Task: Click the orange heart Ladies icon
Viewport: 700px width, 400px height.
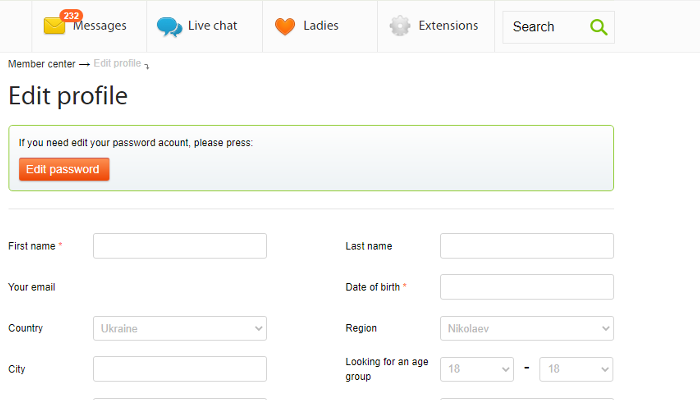Action: pos(285,26)
